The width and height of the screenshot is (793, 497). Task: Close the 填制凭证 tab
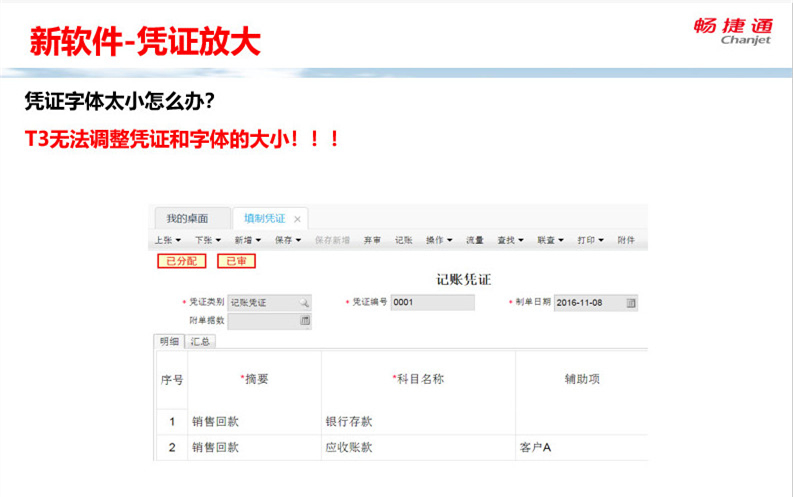click(x=297, y=219)
